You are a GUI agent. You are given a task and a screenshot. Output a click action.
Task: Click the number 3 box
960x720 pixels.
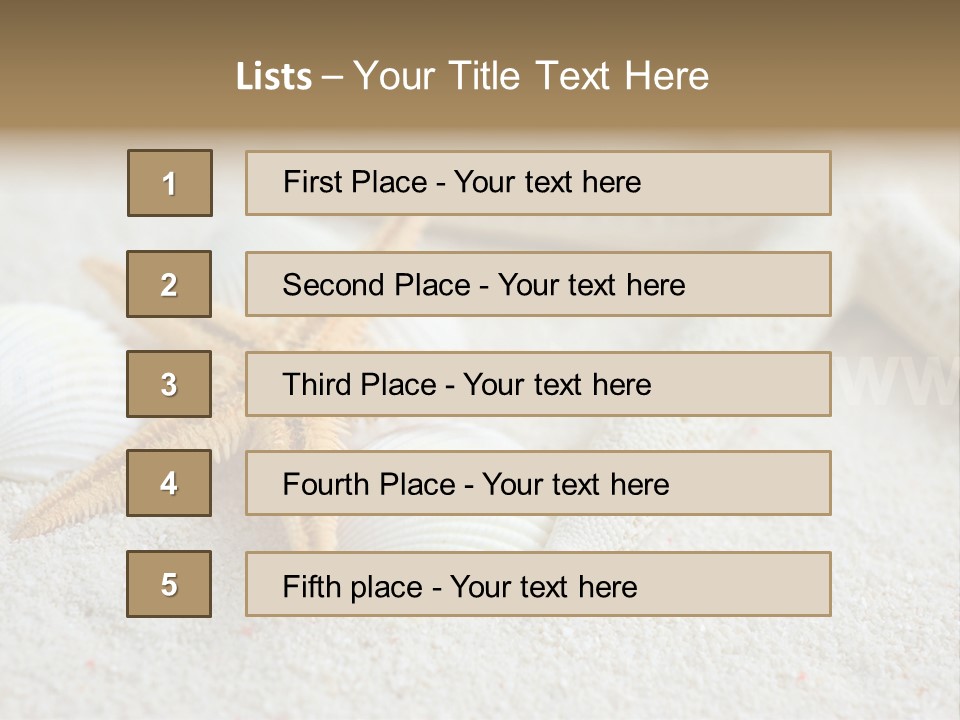coord(169,384)
